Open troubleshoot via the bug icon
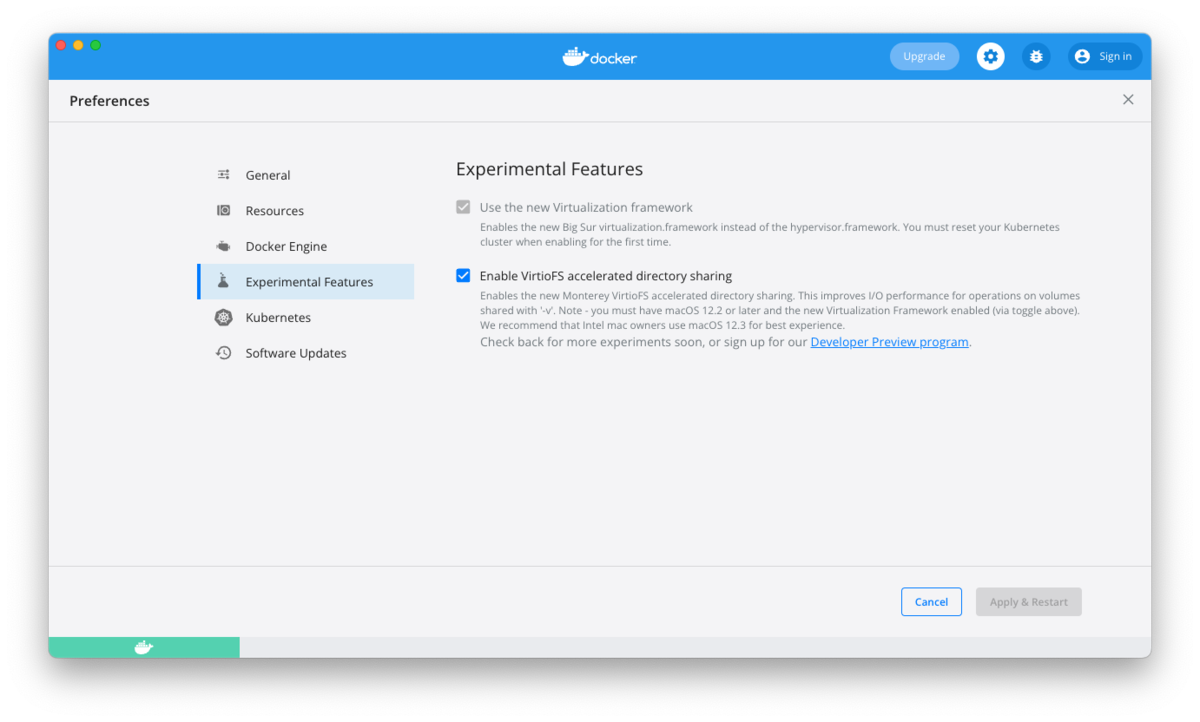 pyautogui.click(x=1036, y=57)
